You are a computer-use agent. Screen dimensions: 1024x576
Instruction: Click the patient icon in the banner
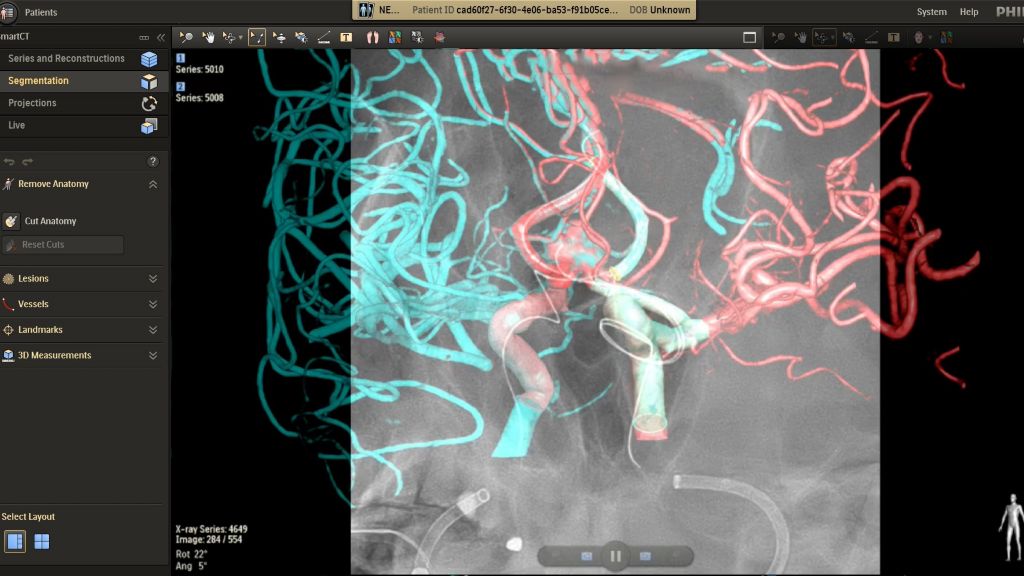pyautogui.click(x=366, y=10)
